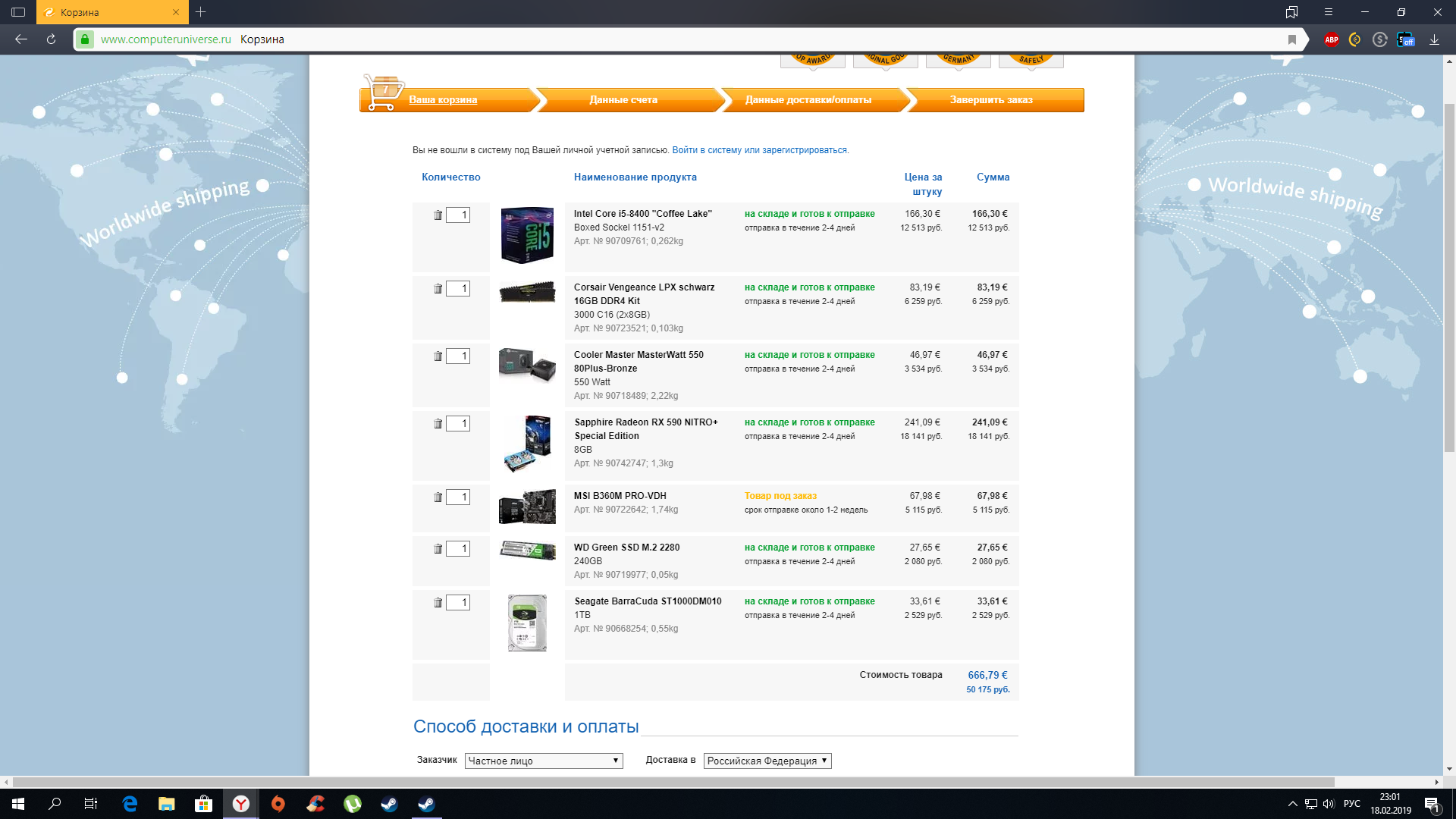Click status Товар под заказ
The height and width of the screenshot is (819, 1456).
pos(780,496)
